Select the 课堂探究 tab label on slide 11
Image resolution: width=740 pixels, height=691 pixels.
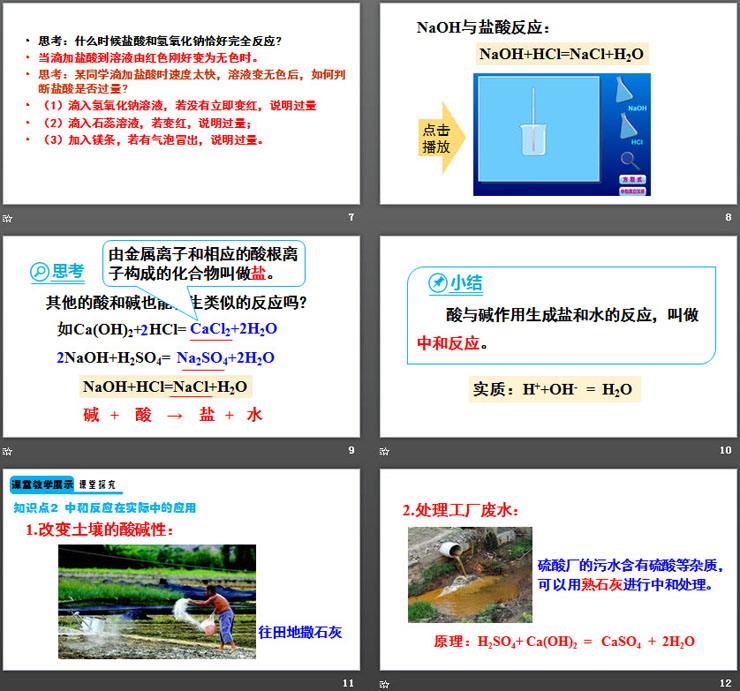pos(98,485)
